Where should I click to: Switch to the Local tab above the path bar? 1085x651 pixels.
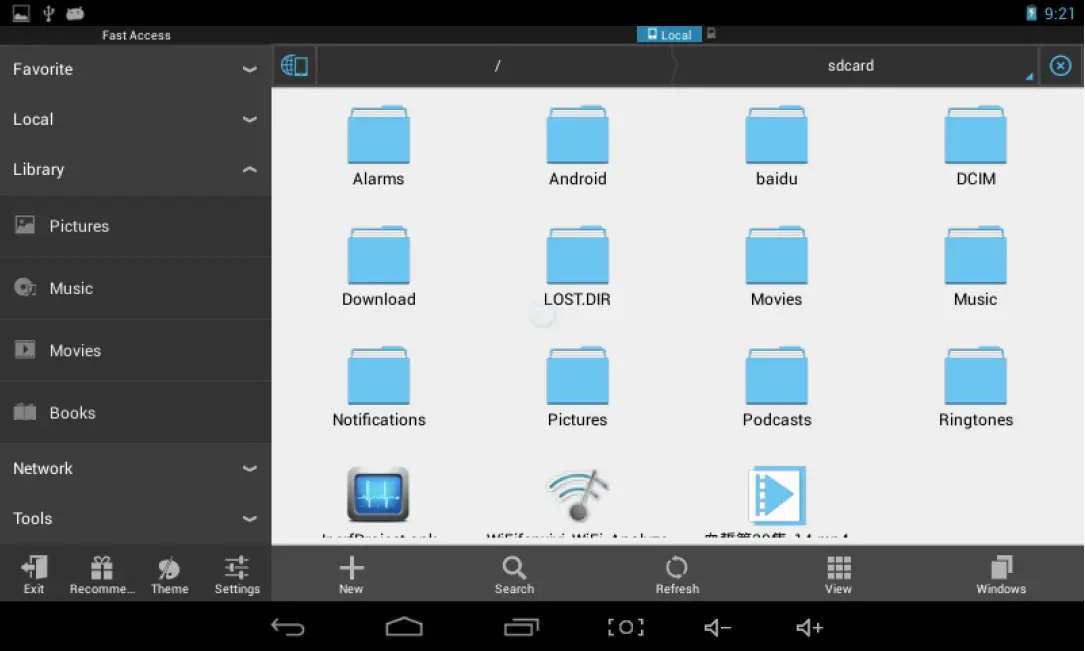click(668, 34)
